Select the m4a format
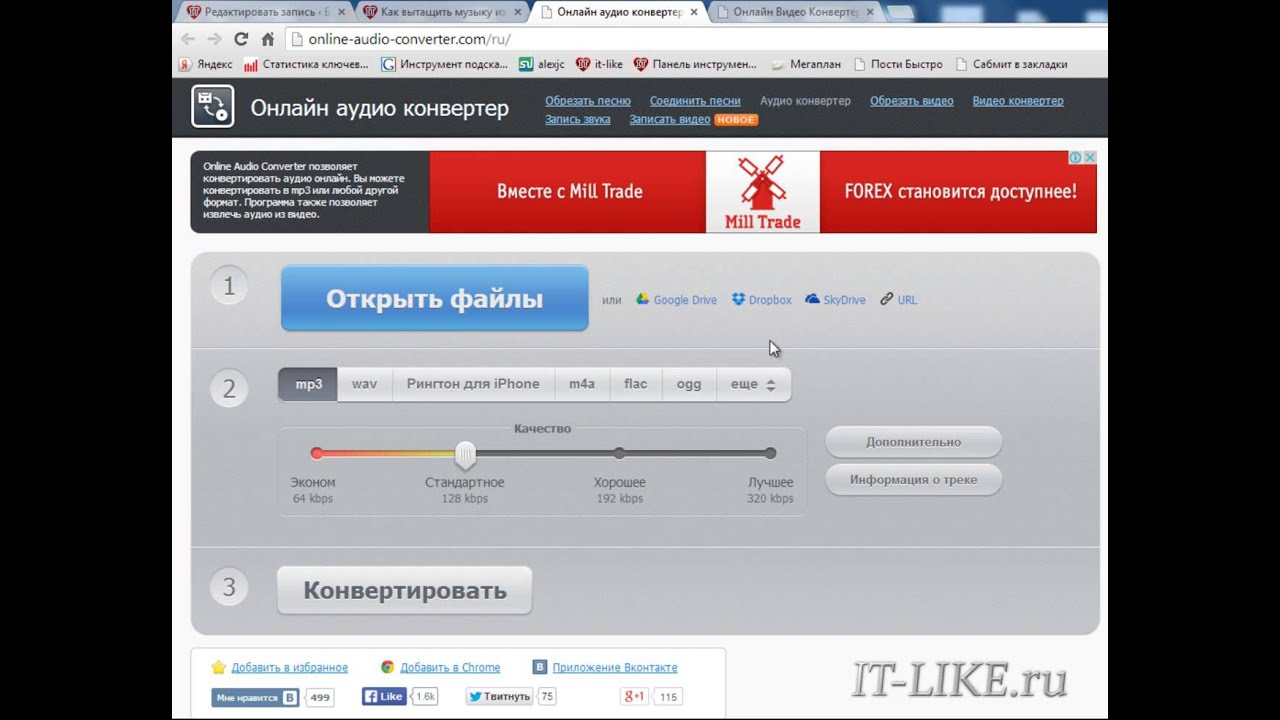This screenshot has height=720, width=1280. pos(582,384)
